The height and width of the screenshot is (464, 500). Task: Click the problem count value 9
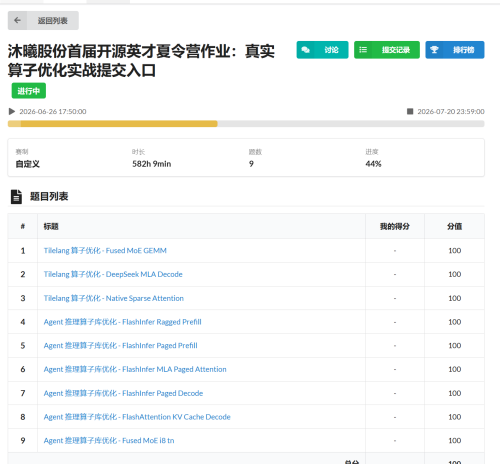(x=251, y=164)
